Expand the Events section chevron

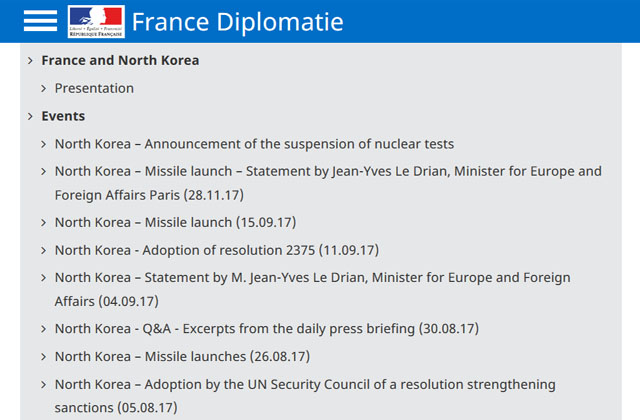pos(31,117)
